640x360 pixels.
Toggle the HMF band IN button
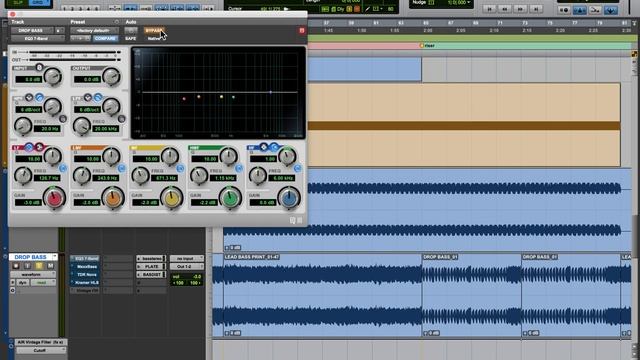tap(239, 168)
